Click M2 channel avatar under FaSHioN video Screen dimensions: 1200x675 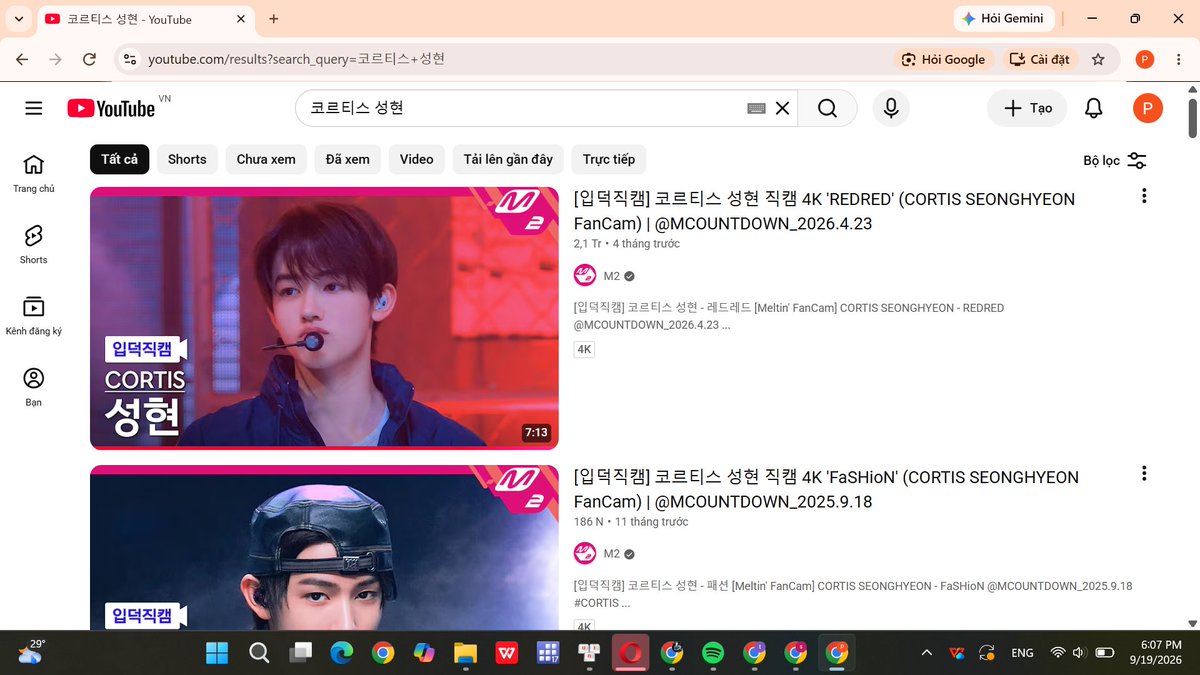[x=585, y=554]
